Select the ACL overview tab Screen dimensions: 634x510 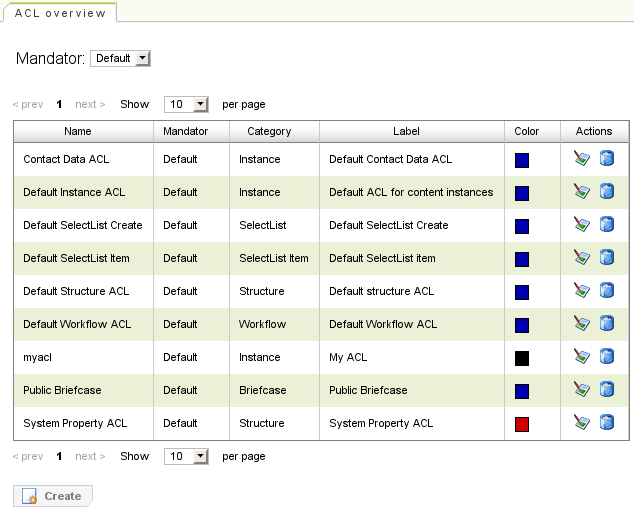point(60,13)
